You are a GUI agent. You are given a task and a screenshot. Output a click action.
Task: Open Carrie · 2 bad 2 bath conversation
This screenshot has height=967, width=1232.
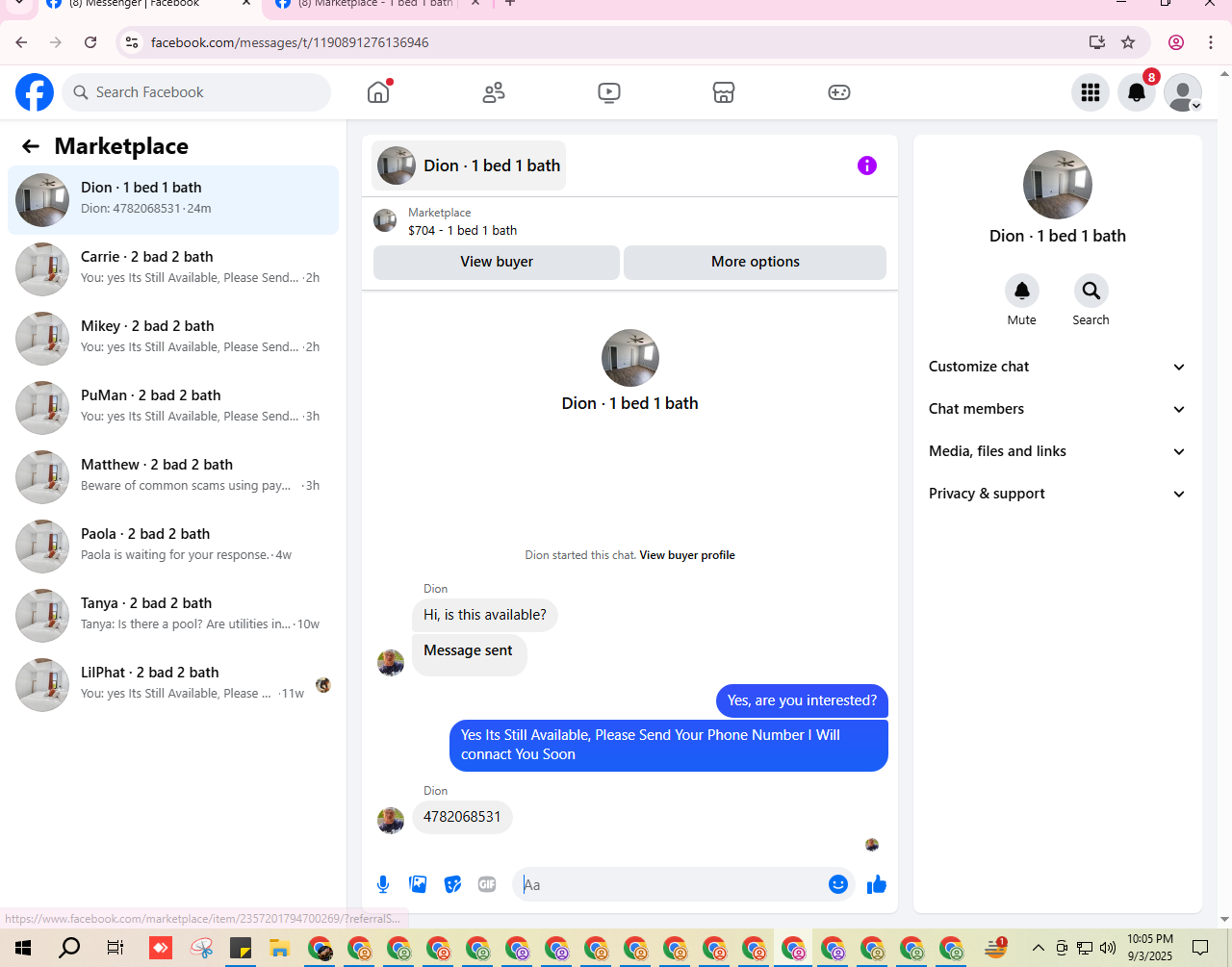[x=173, y=269]
